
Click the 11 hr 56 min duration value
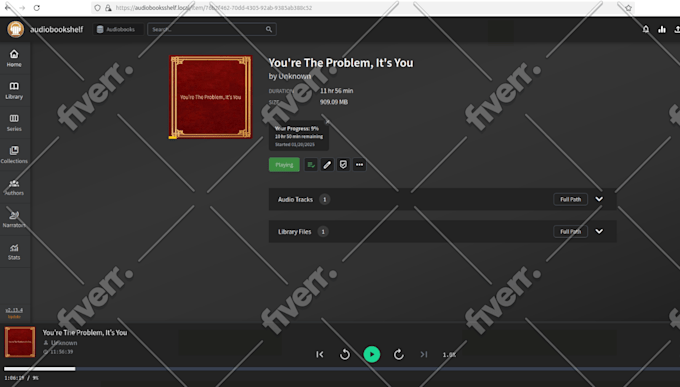click(x=337, y=91)
